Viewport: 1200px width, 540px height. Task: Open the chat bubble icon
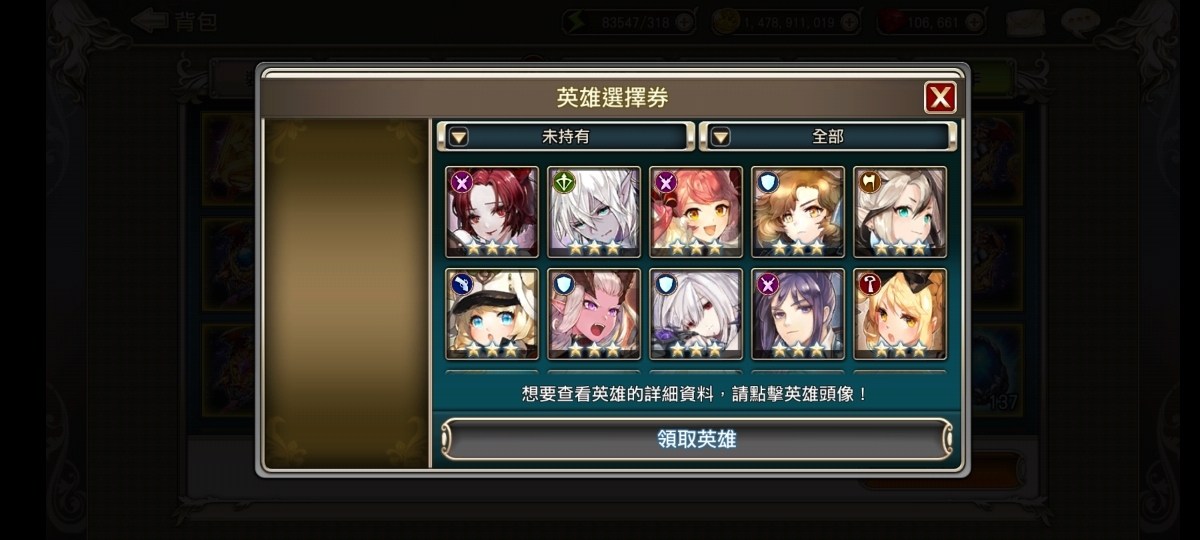(x=1080, y=21)
